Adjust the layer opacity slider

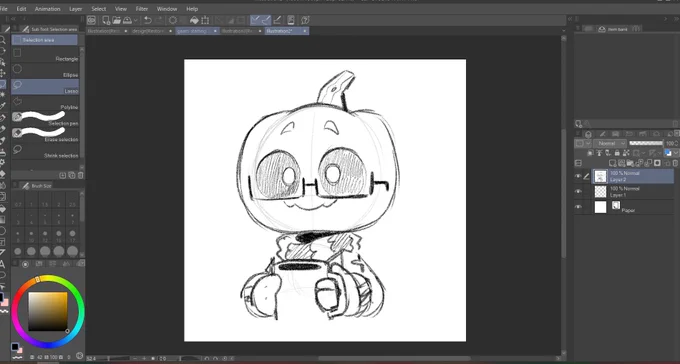click(646, 143)
